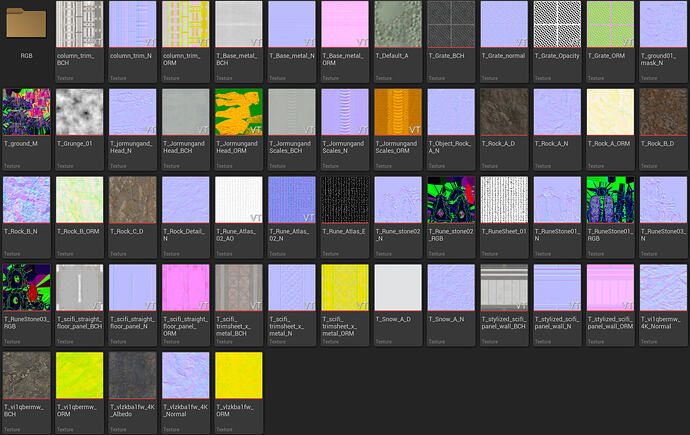Select the T_RuneStone03_RGB texture
Image resolution: width=690 pixels, height=435 pixels.
pos(26,288)
